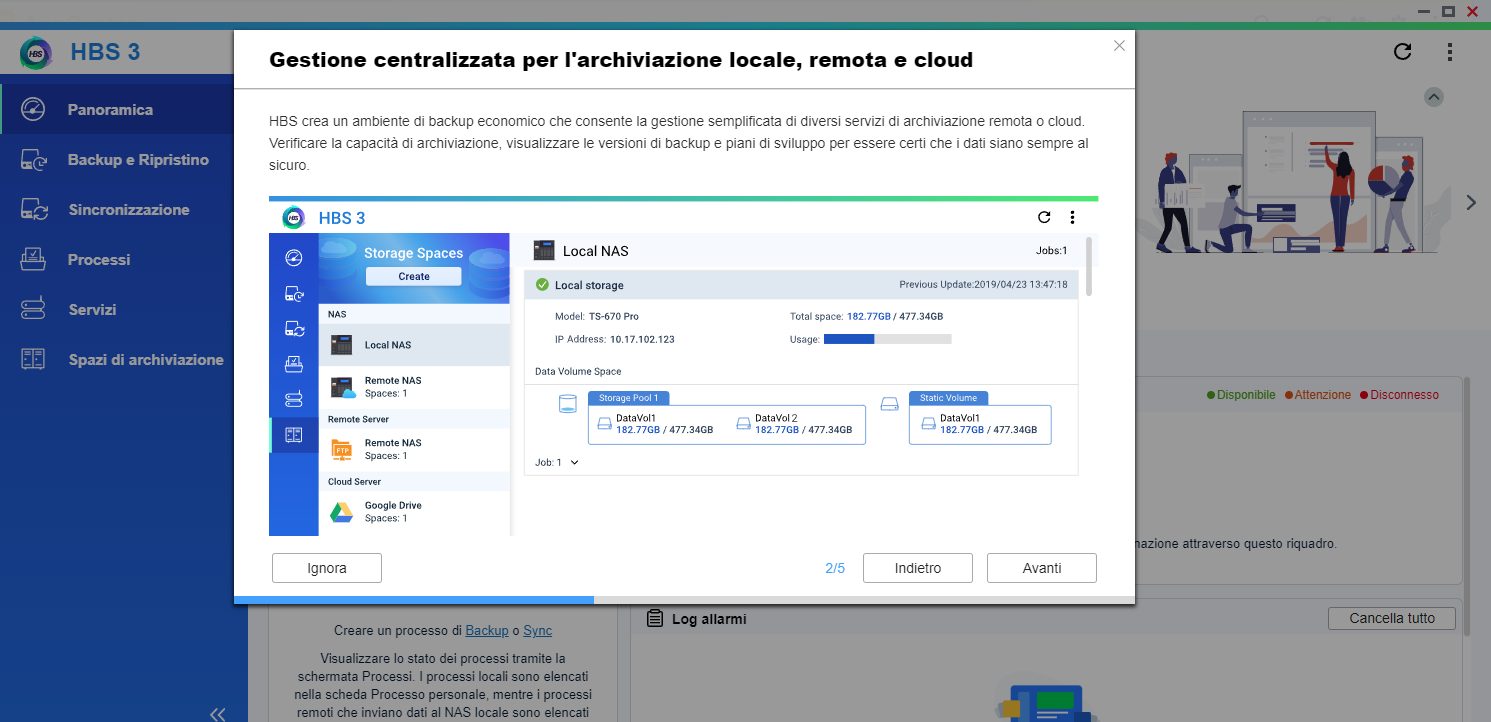Click the preview three-dot icon
Image resolution: width=1491 pixels, height=722 pixels.
click(x=1073, y=217)
